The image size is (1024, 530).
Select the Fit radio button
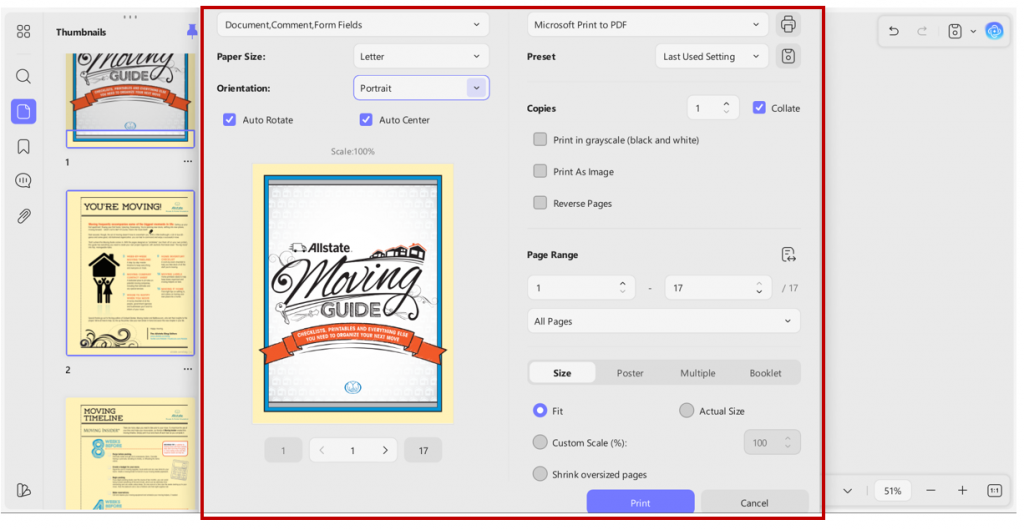tap(540, 411)
